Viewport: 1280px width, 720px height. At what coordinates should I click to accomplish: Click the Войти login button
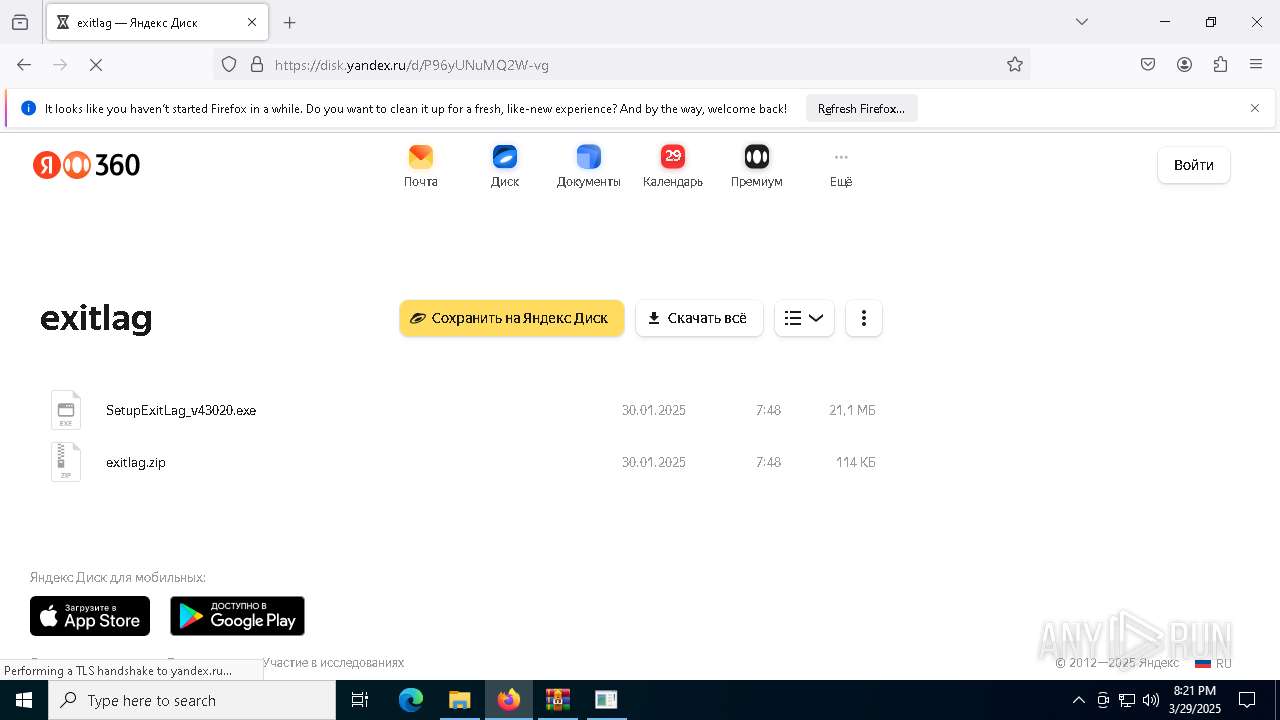1194,165
